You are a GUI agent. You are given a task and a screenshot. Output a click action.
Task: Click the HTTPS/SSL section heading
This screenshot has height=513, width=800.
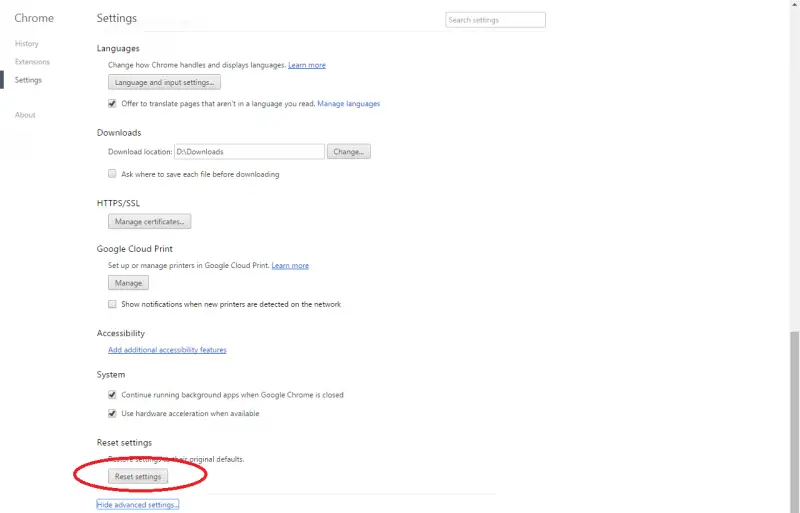click(118, 203)
